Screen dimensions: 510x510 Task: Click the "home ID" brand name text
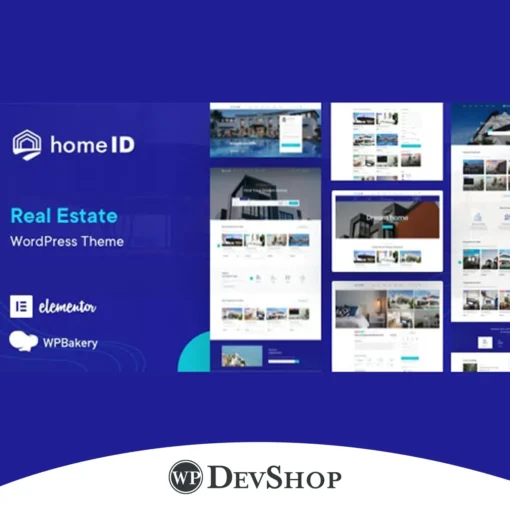(93, 145)
